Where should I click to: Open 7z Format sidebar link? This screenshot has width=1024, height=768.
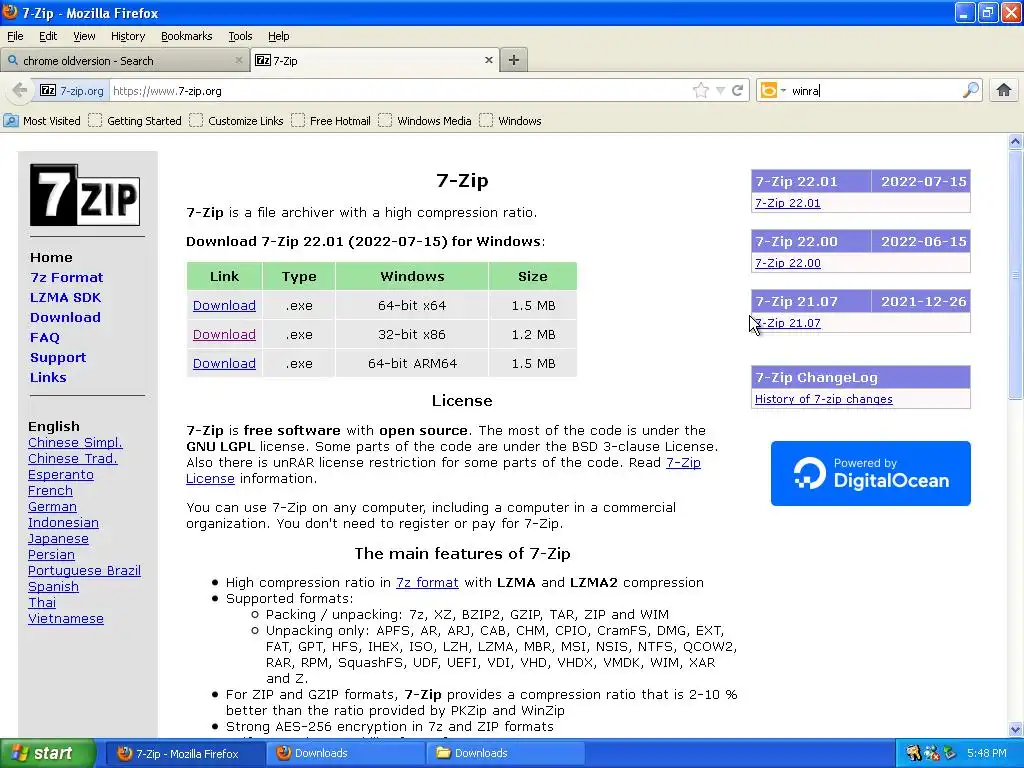click(x=67, y=278)
